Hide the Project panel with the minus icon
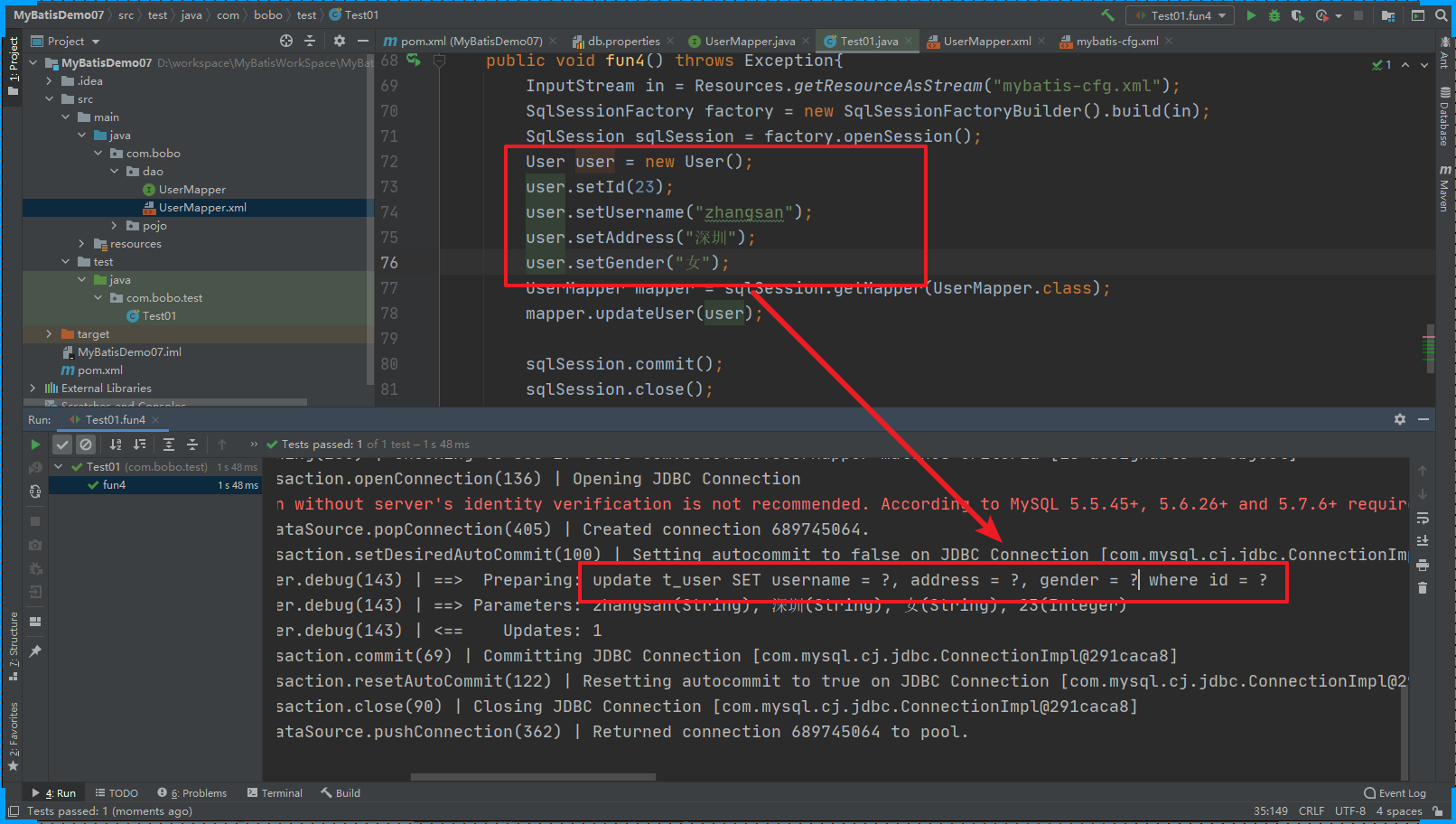 click(x=362, y=41)
